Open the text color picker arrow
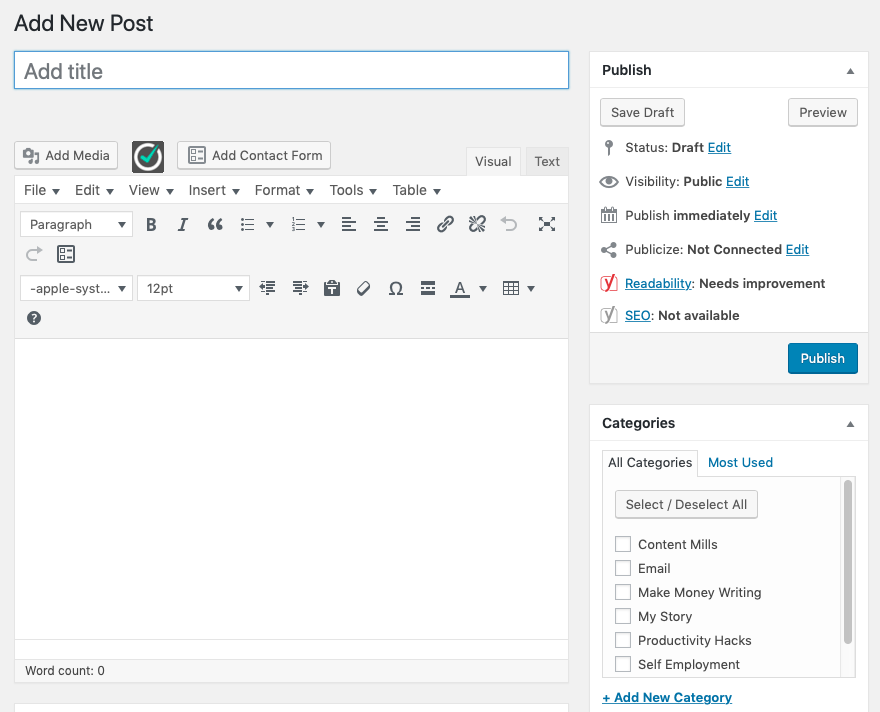 pyautogui.click(x=483, y=288)
